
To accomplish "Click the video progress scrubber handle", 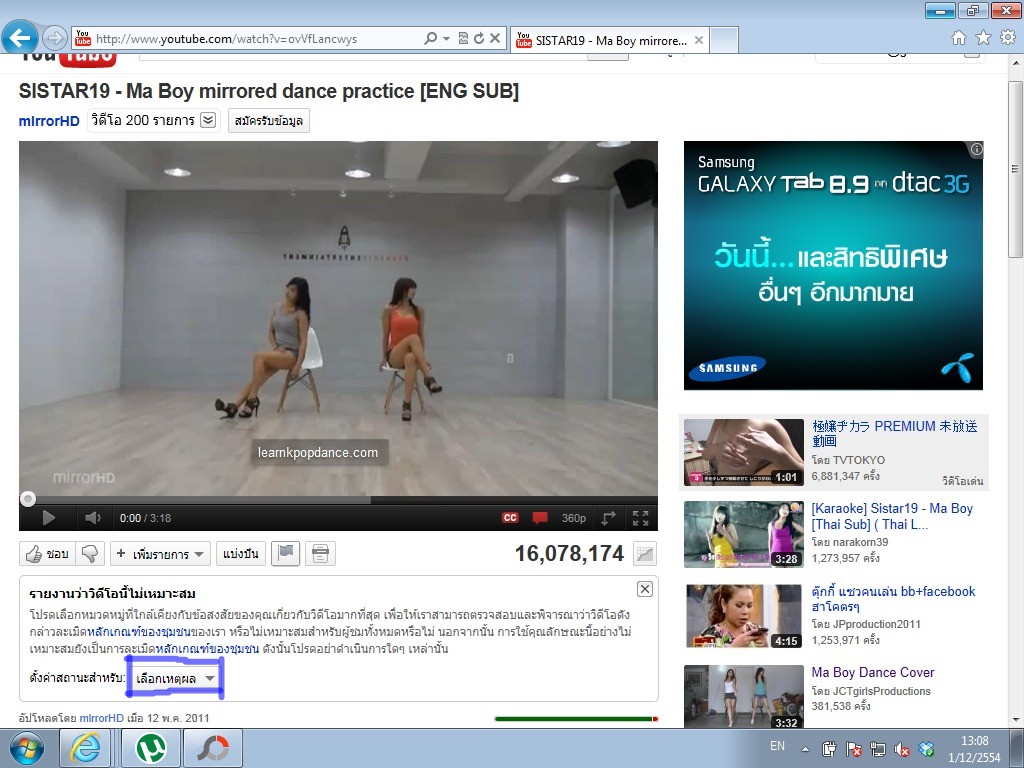I will 27,500.
